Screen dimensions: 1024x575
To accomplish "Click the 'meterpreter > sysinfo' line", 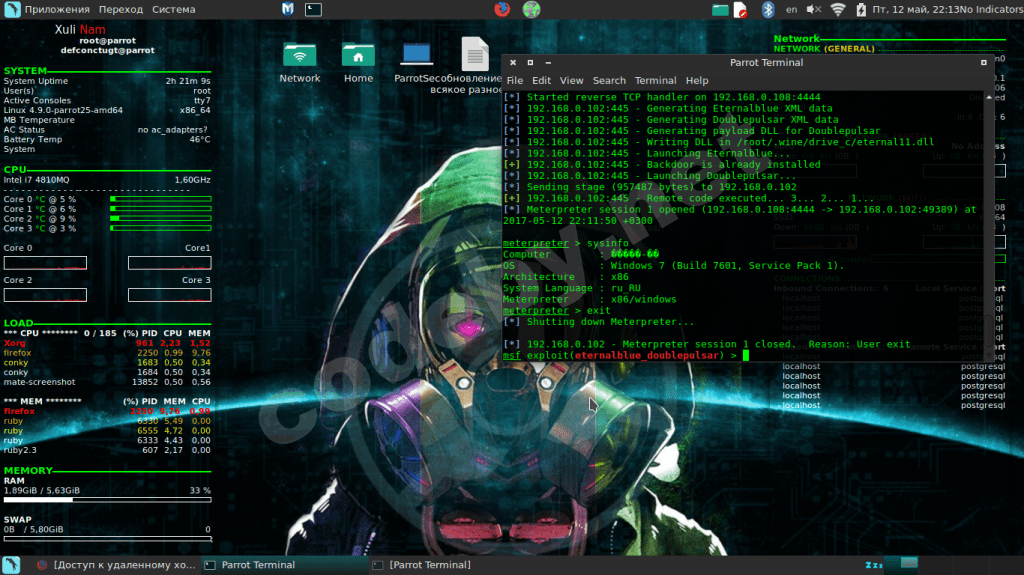I will click(566, 243).
